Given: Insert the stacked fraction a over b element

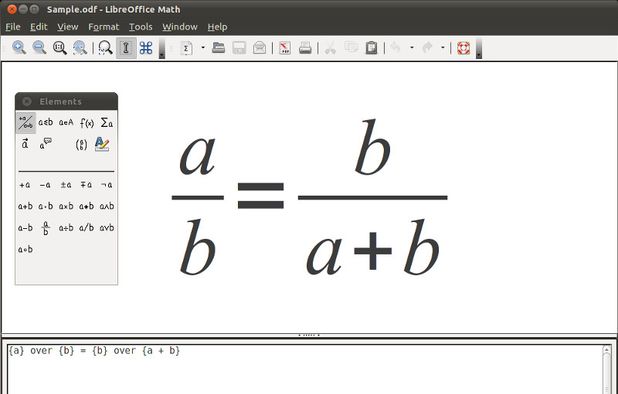Looking at the screenshot, I should tap(46, 228).
